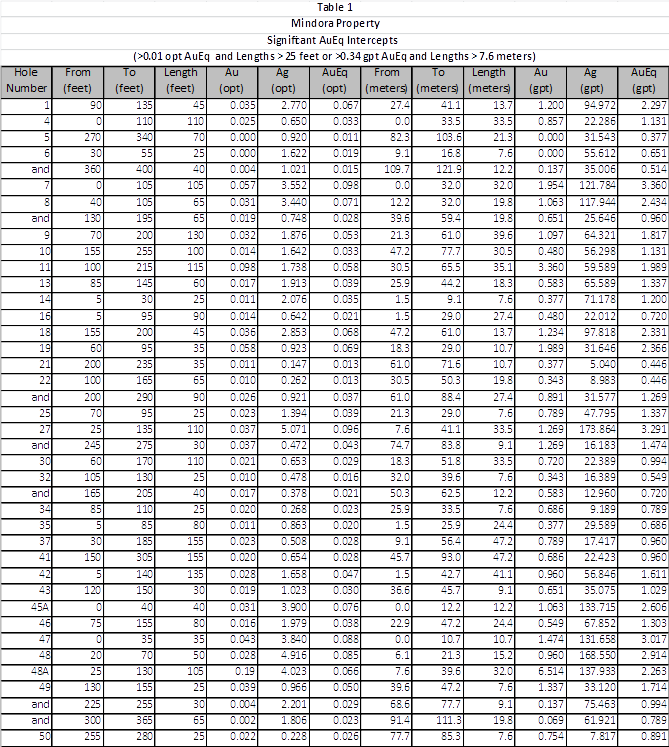Image resolution: width=669 pixels, height=747 pixels.
Task: Select the 'Length (feet)' column header
Action: click(180, 81)
